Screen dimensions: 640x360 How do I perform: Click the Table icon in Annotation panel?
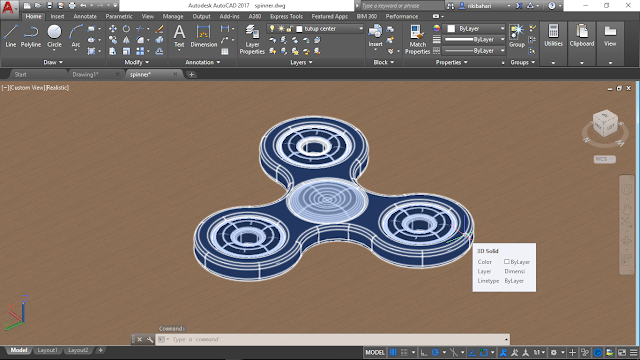pos(225,51)
